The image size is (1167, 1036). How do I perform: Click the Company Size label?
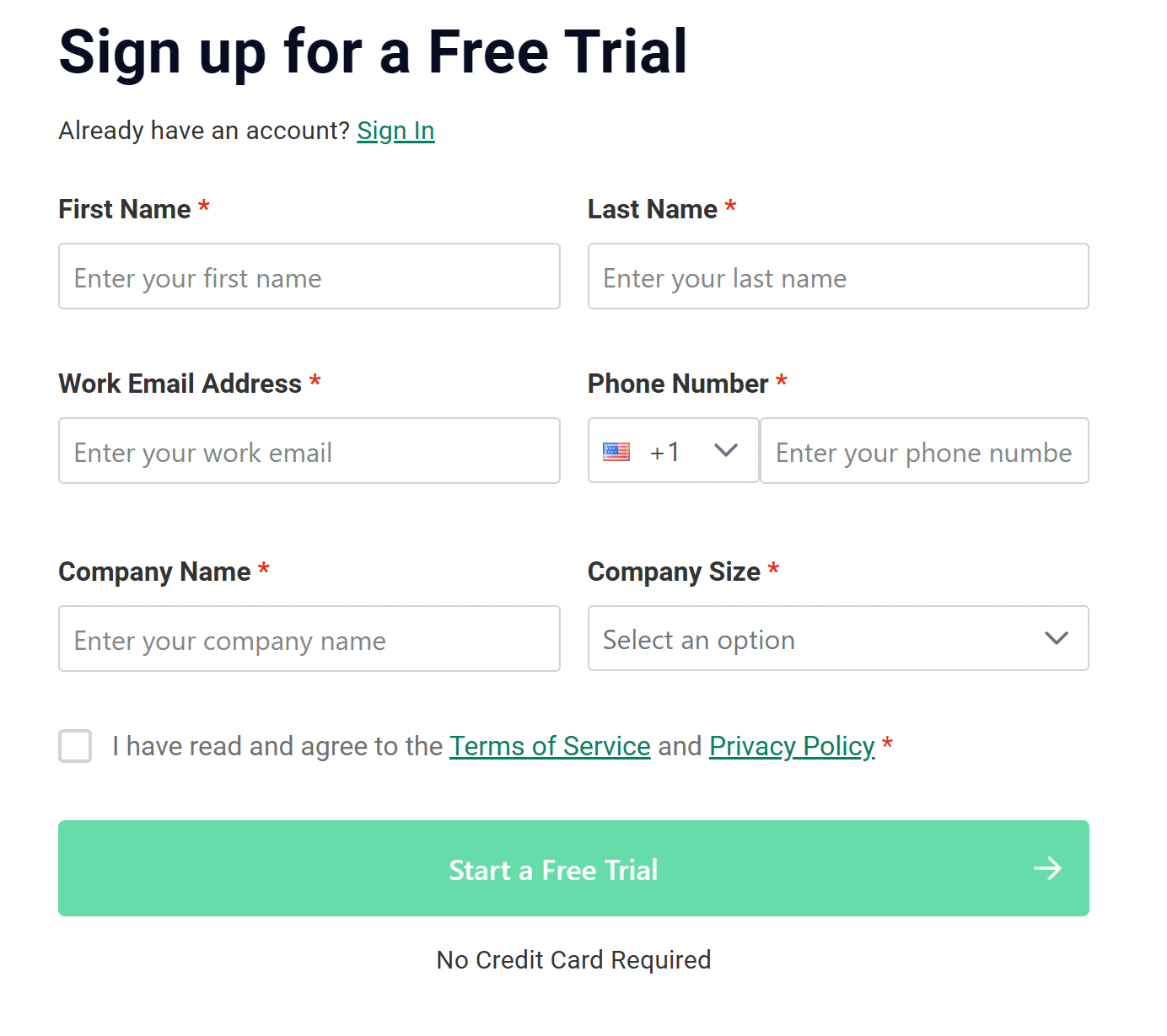(x=674, y=572)
